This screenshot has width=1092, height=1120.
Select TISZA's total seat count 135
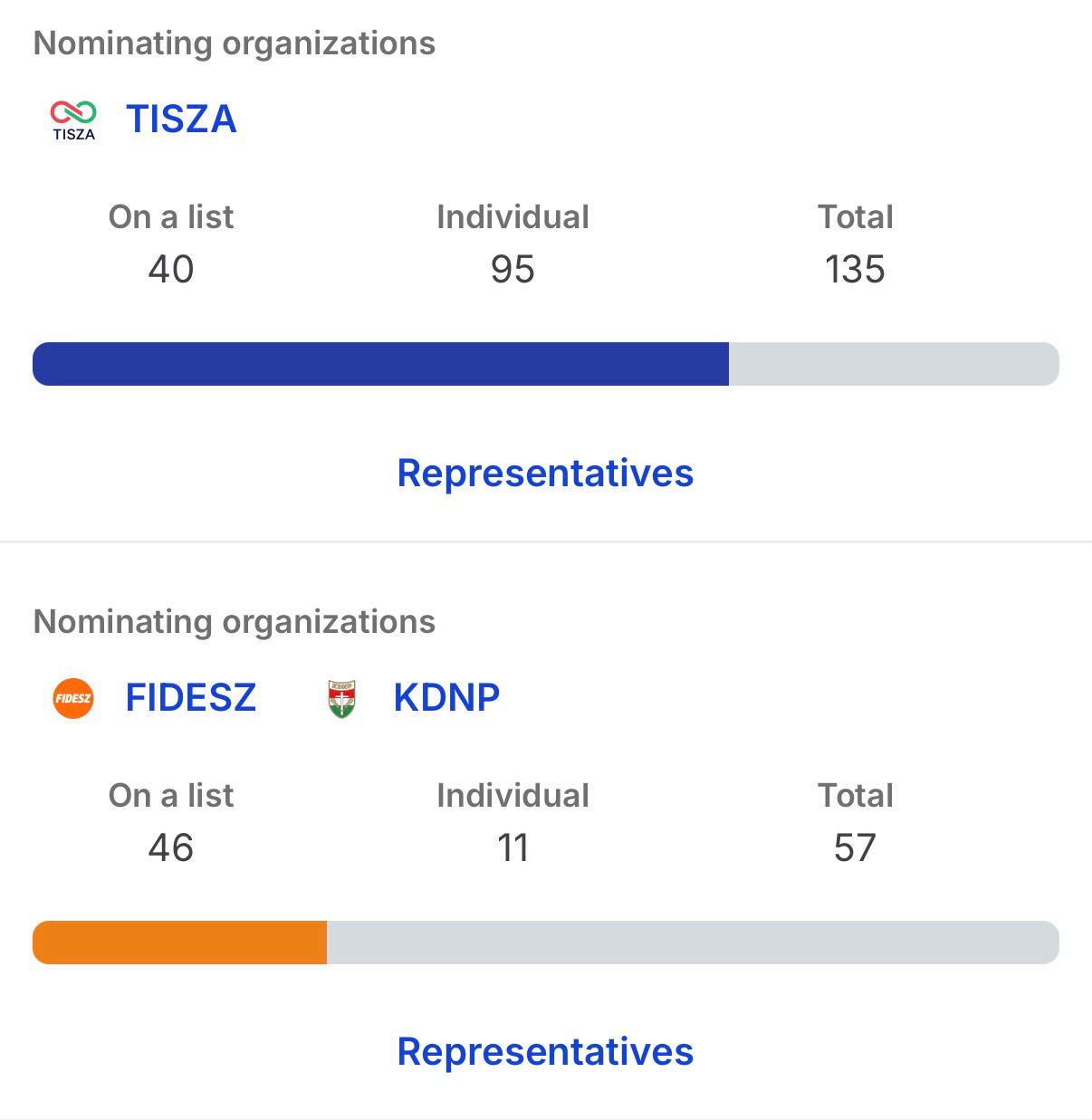[855, 270]
